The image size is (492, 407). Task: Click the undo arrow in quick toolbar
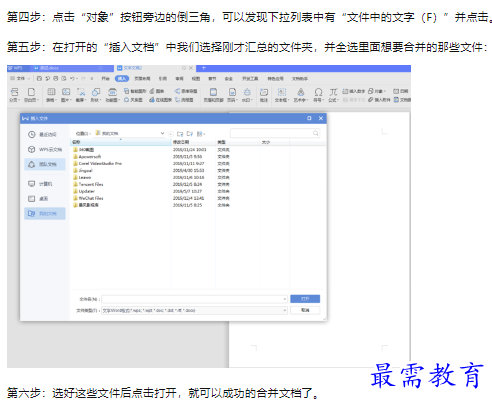point(72,78)
